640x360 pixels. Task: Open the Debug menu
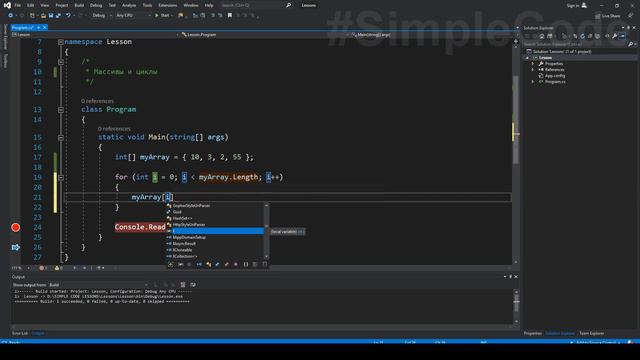(96, 5)
